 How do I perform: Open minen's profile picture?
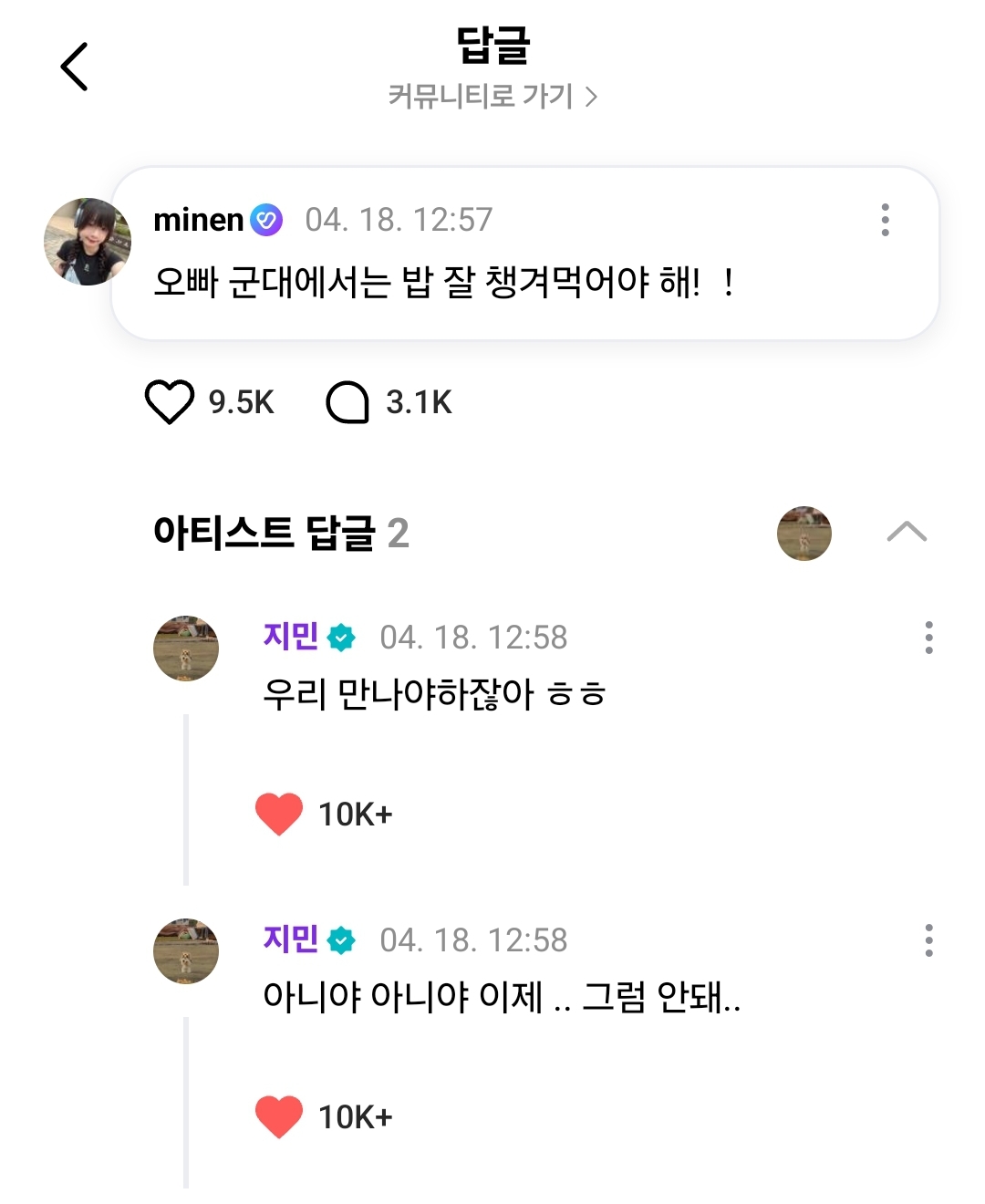[x=87, y=242]
